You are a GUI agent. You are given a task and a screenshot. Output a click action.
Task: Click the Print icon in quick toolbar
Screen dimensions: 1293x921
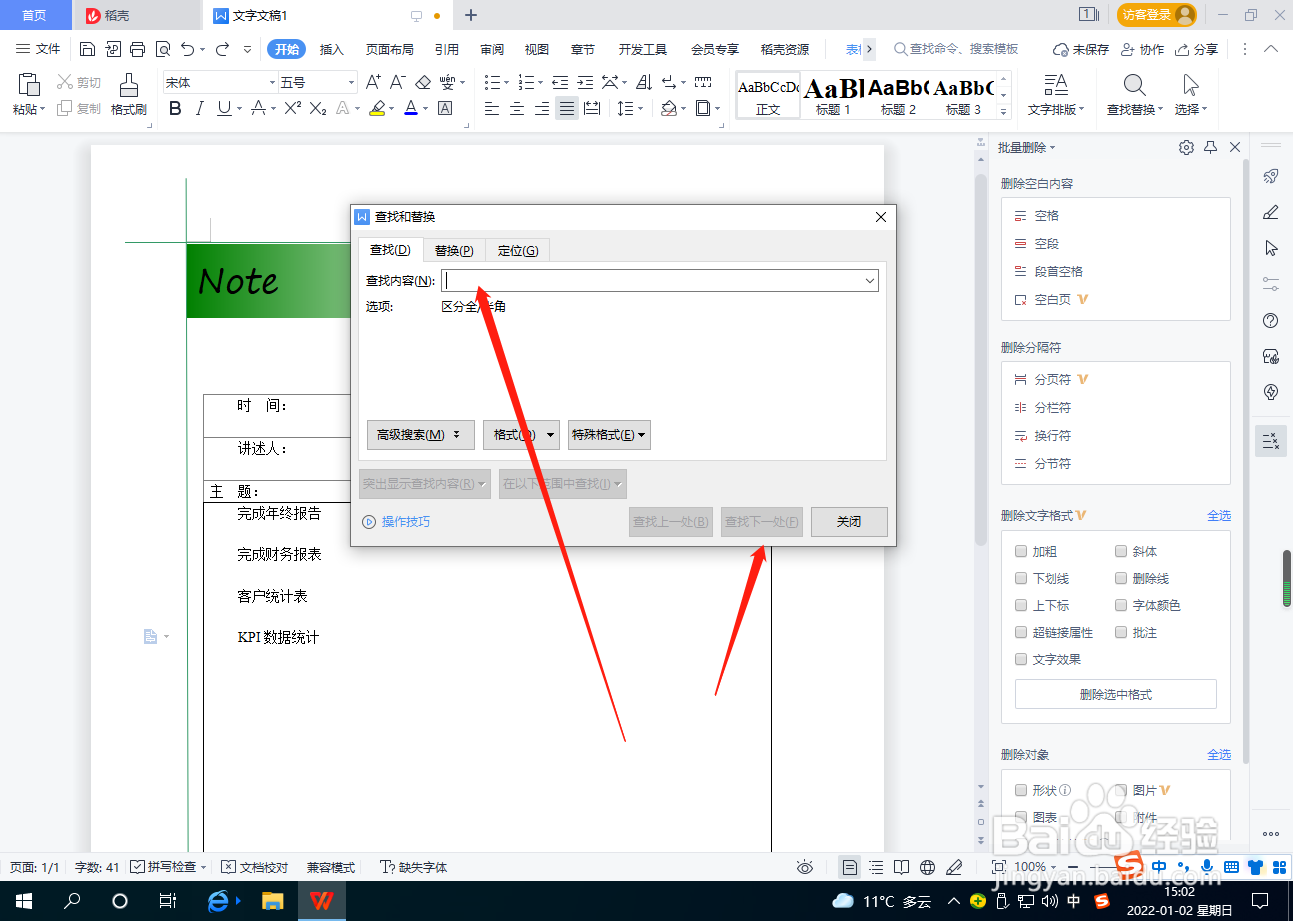click(138, 49)
